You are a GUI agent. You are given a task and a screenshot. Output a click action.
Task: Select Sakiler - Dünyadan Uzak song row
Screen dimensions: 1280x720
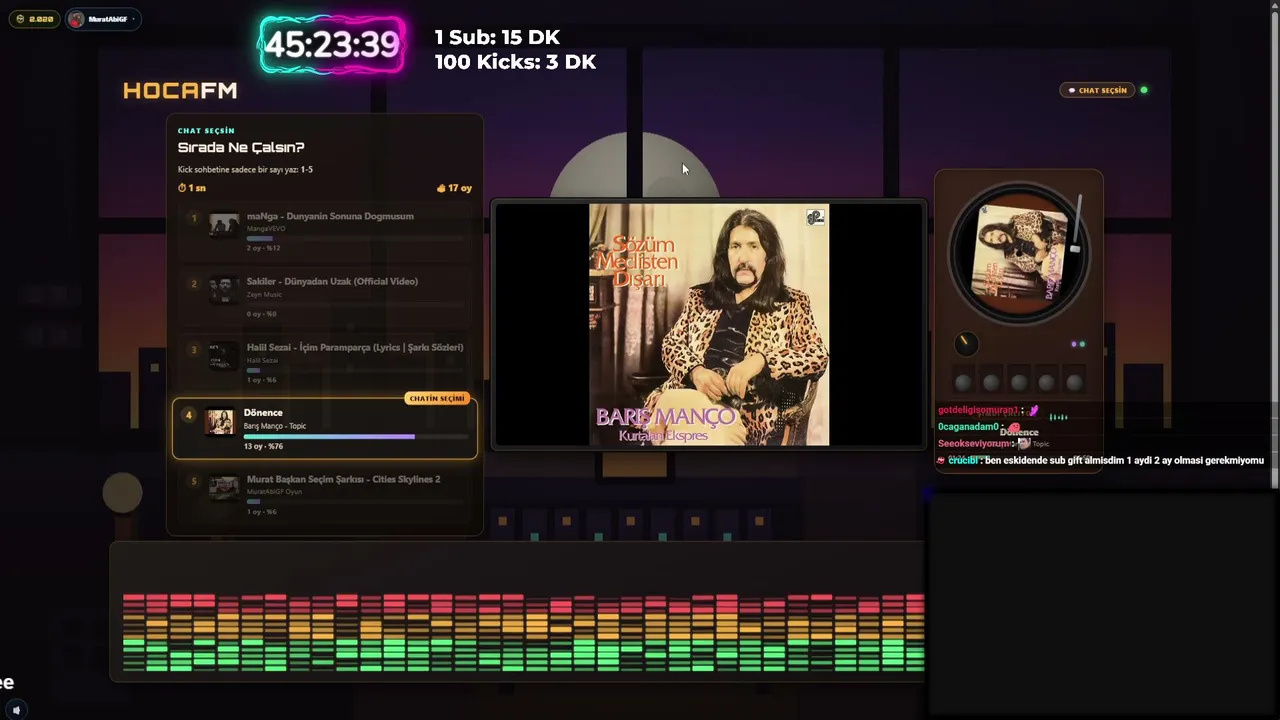coord(325,297)
